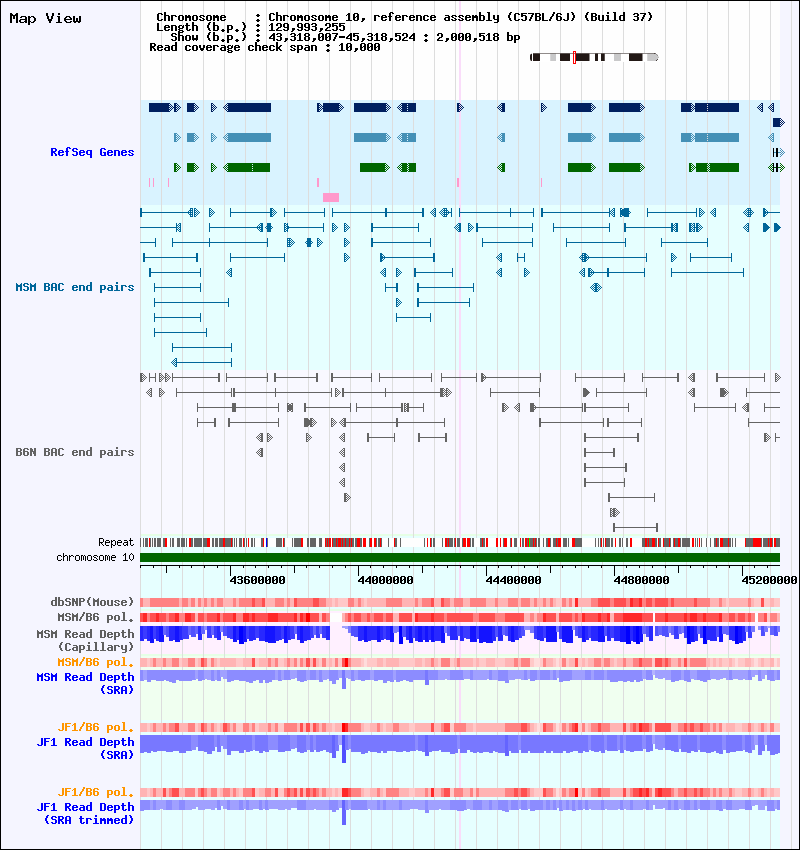Click axis position 44400000
The height and width of the screenshot is (850, 800).
pos(513,581)
